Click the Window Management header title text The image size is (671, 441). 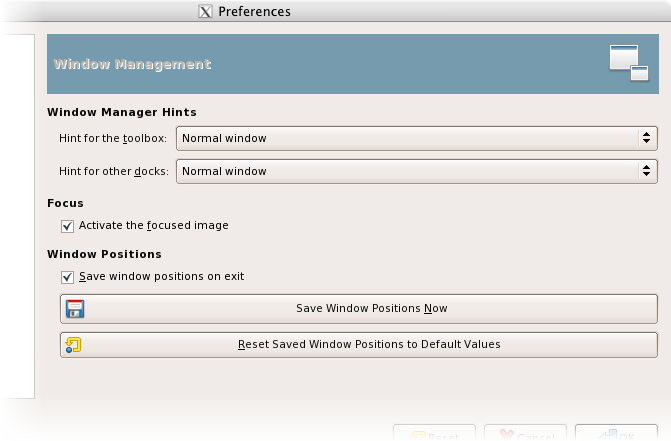click(132, 64)
